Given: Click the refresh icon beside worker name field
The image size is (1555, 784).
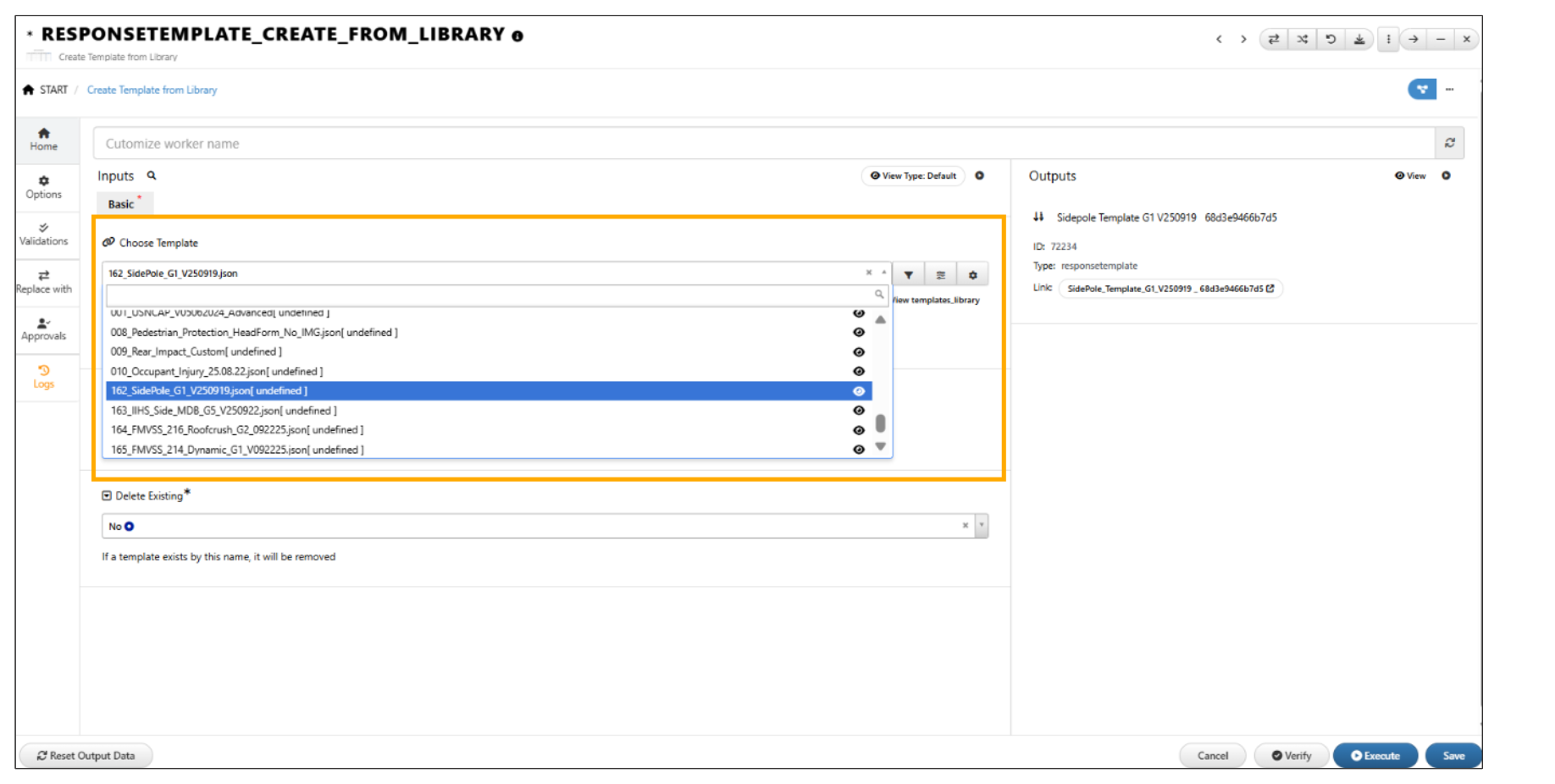Looking at the screenshot, I should click(1449, 143).
